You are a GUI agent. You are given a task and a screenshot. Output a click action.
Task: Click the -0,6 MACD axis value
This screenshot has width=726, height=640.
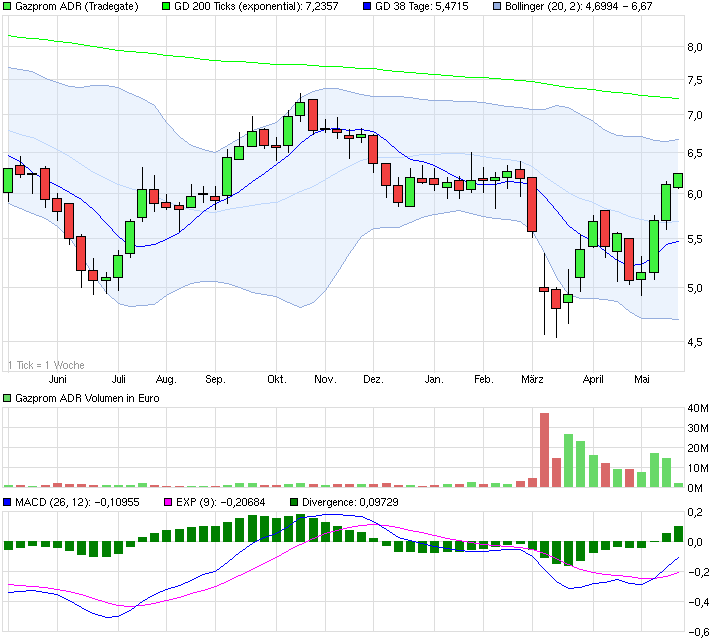(x=699, y=632)
